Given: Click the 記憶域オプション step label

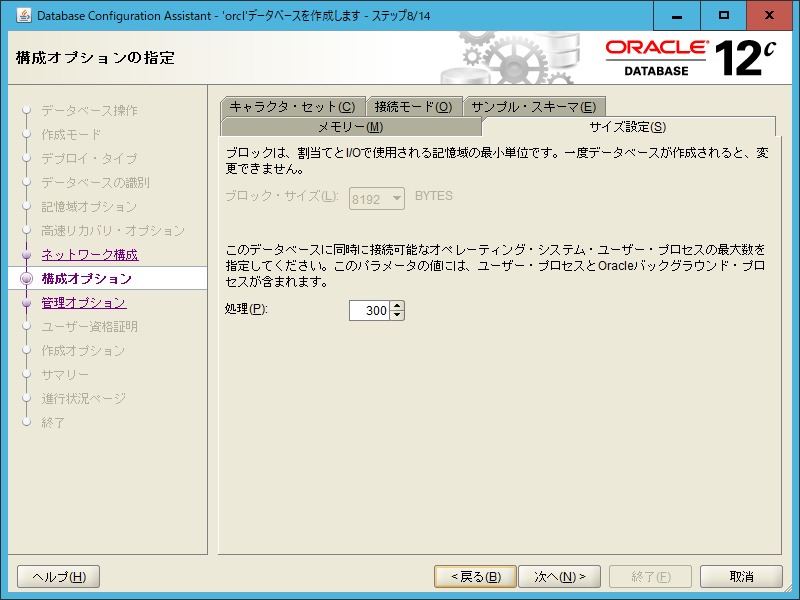Looking at the screenshot, I should click(89, 207).
